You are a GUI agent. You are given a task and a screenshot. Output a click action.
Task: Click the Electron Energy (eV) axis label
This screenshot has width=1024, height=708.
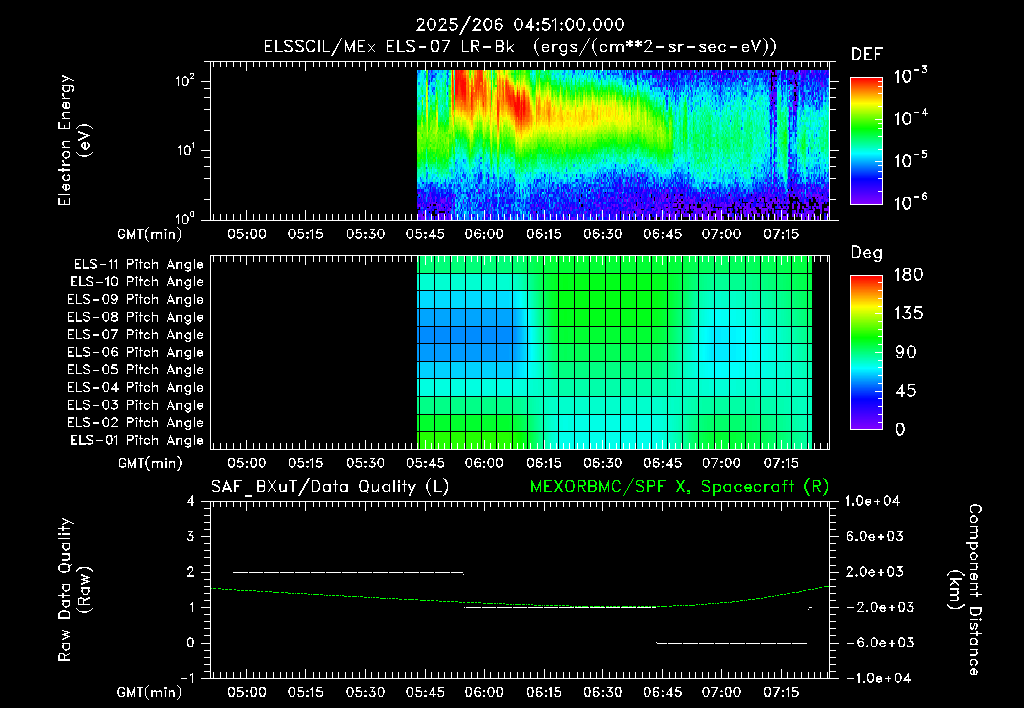click(74, 140)
